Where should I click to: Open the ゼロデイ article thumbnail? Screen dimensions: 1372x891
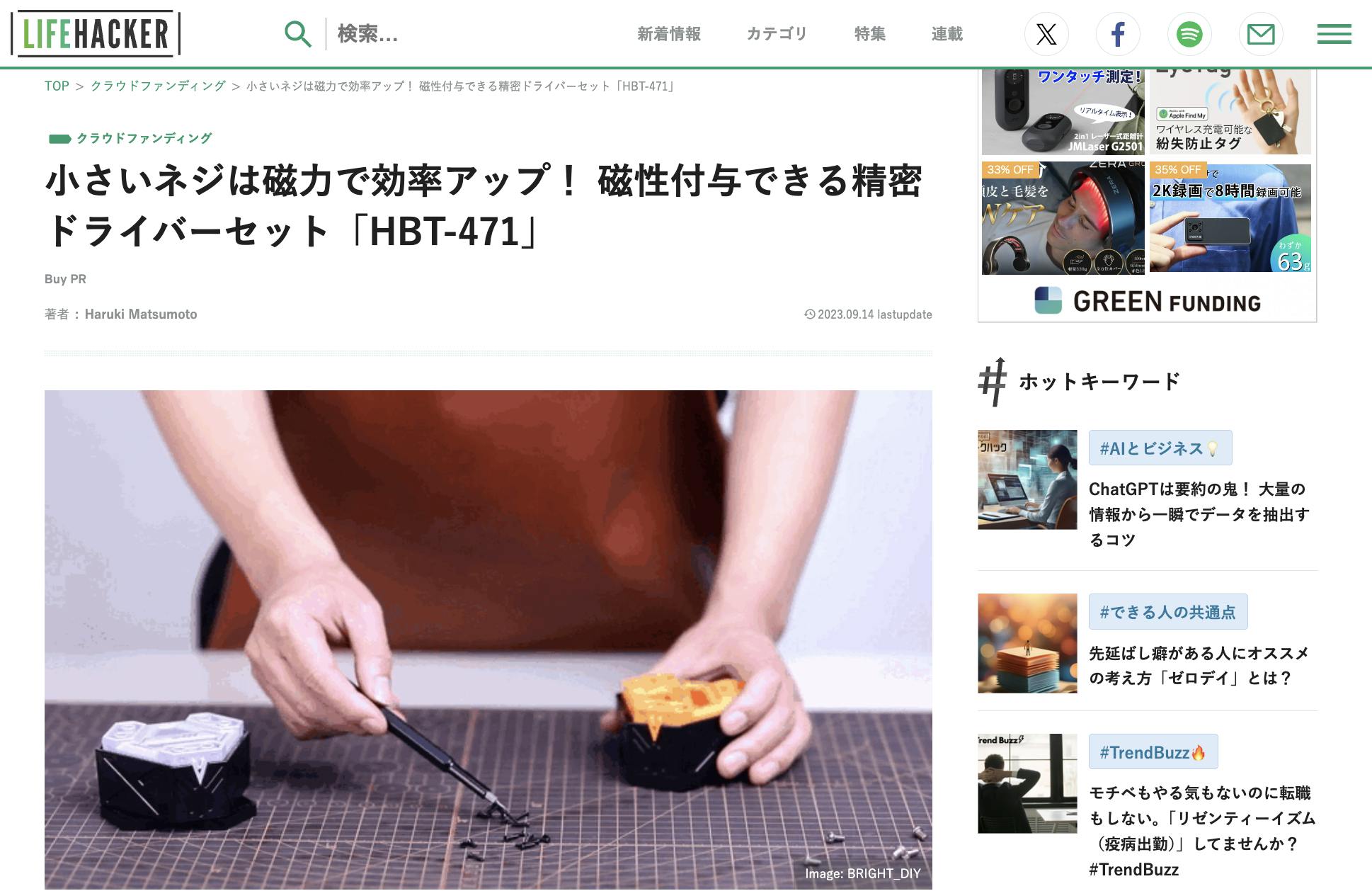click(1027, 643)
